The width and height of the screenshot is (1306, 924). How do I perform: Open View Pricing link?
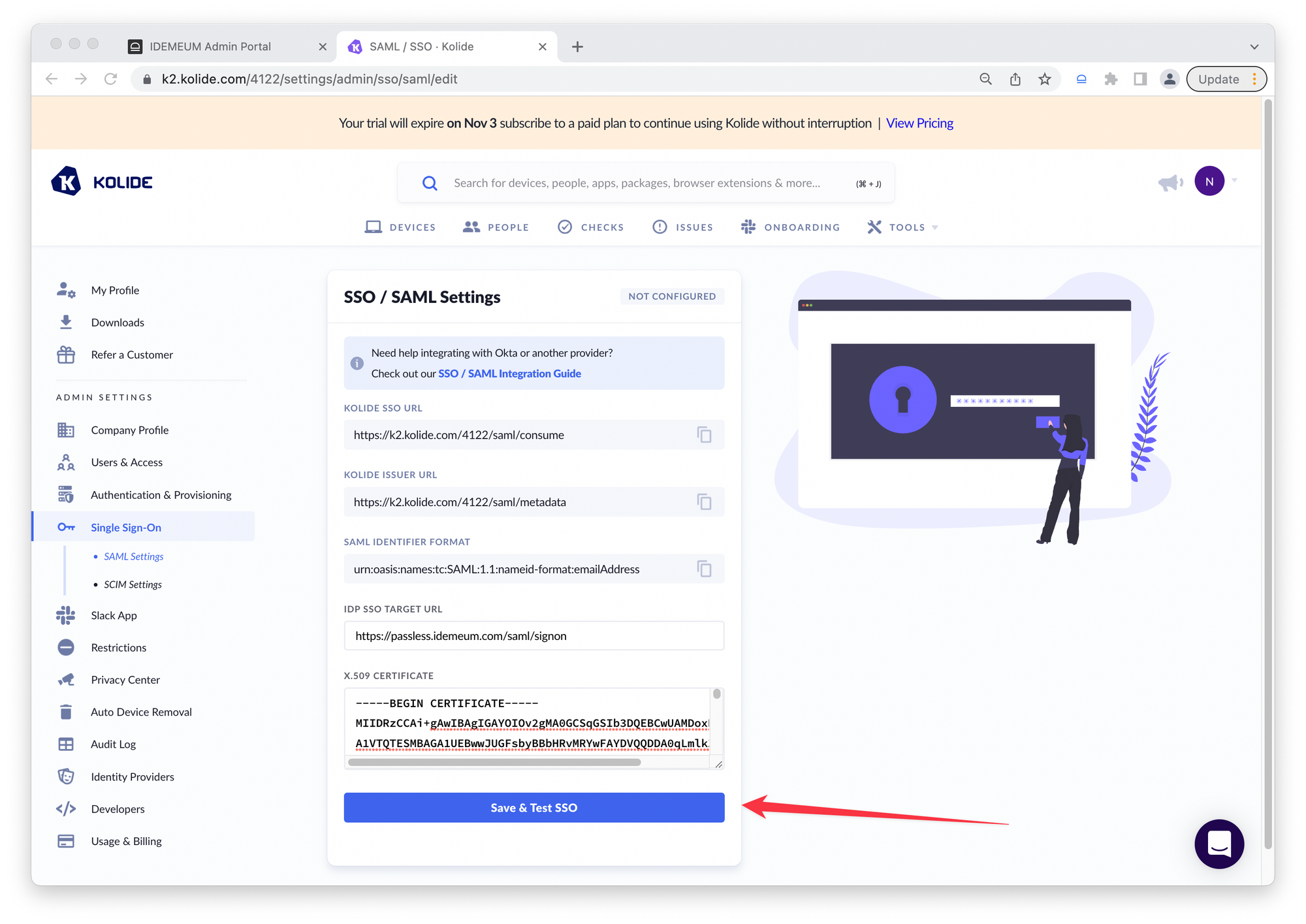tap(919, 123)
